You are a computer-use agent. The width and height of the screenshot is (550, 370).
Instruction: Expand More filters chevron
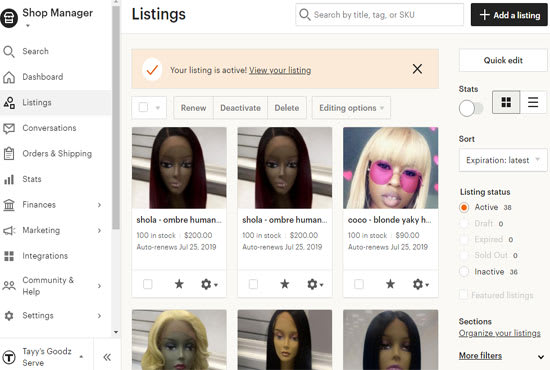click(541, 357)
